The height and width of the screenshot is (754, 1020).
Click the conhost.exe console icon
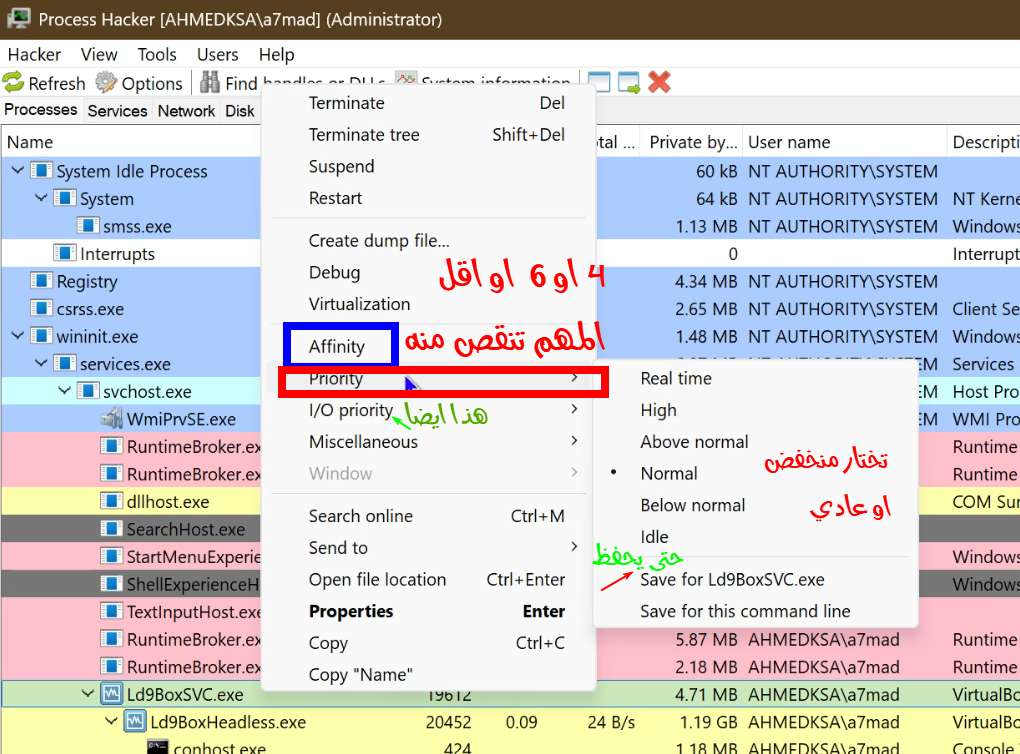158,747
